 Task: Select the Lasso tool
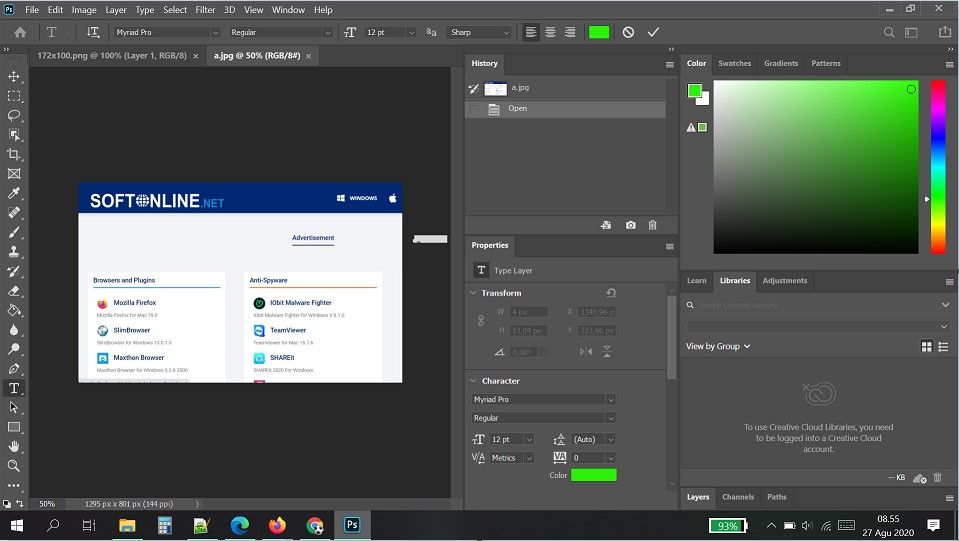(13, 116)
